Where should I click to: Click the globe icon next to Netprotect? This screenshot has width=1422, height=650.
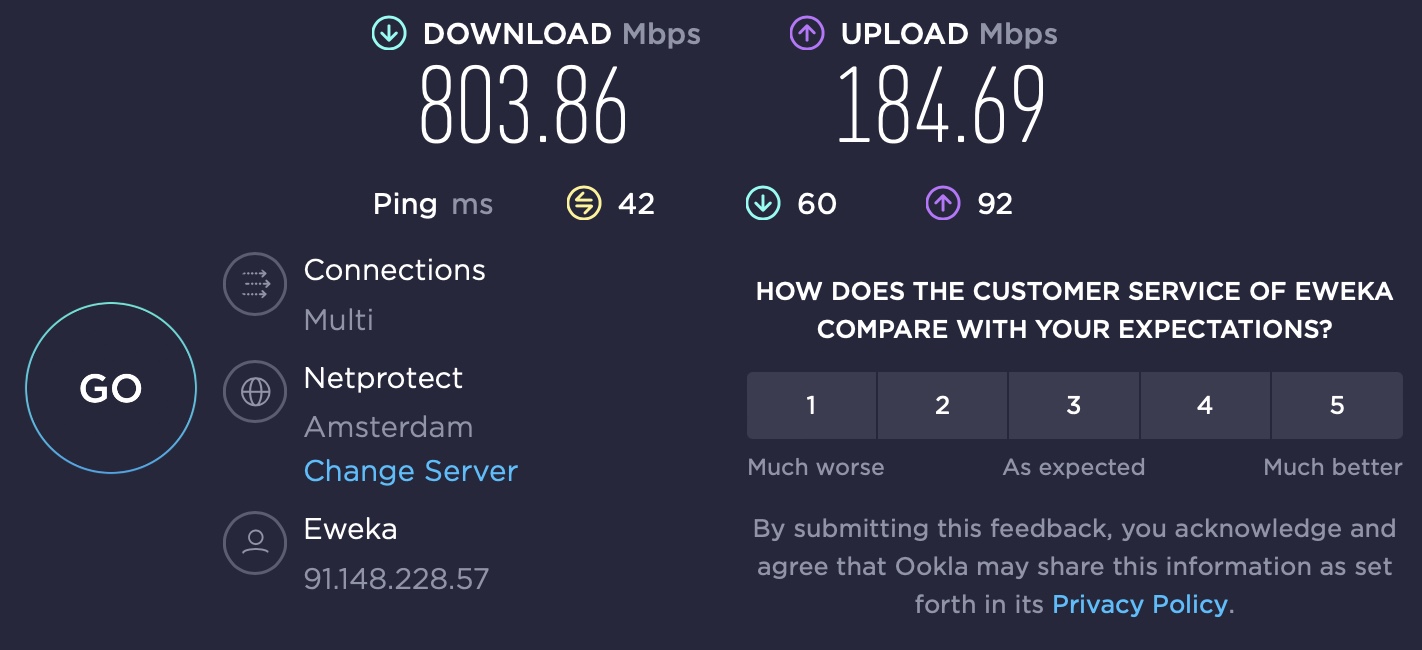(x=255, y=392)
